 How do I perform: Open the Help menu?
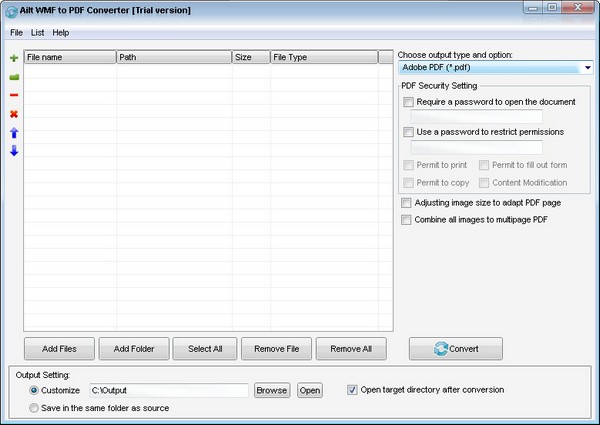tap(61, 33)
